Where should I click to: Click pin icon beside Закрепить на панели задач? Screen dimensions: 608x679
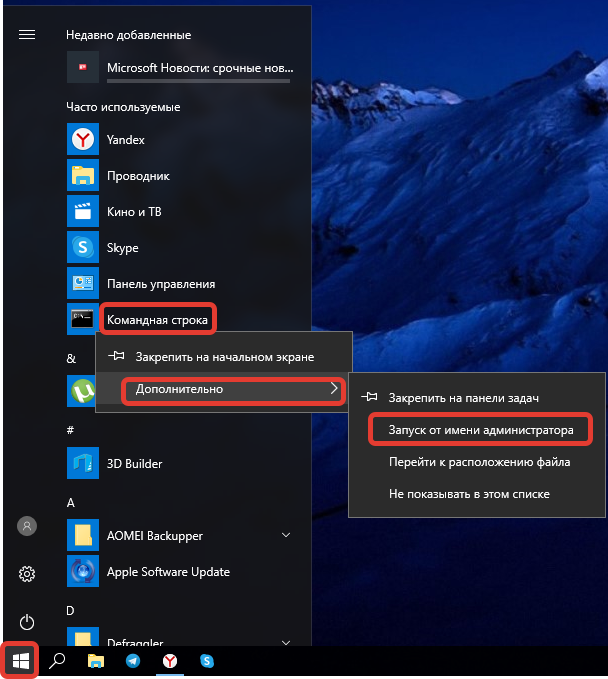(369, 397)
